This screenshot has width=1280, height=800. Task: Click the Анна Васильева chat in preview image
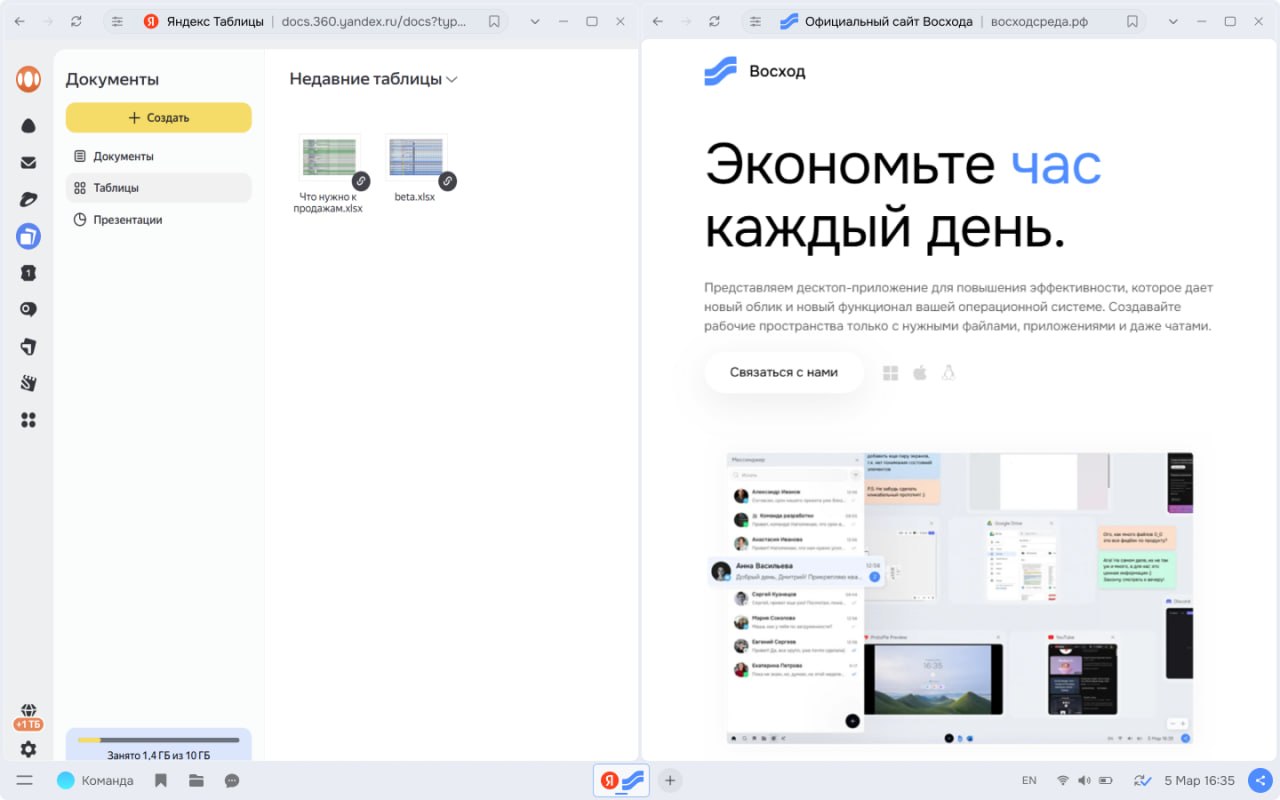coord(796,570)
